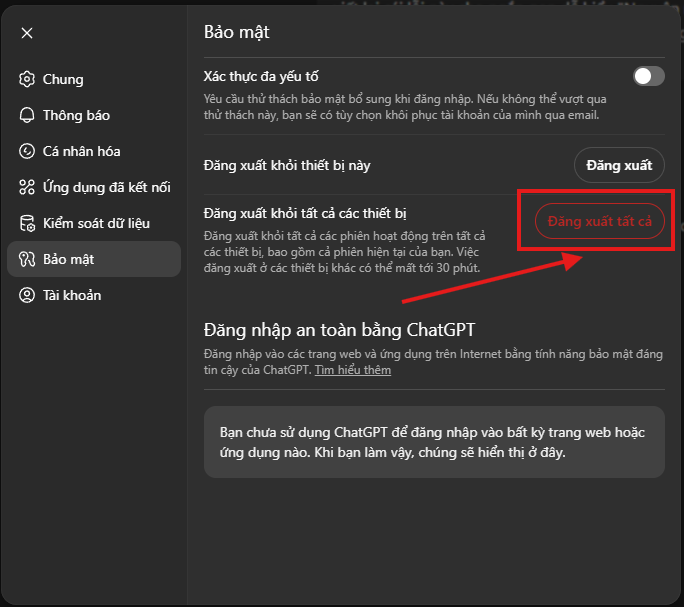Image resolution: width=684 pixels, height=607 pixels.
Task: Click the Kiểm soát dữ liệu database icon
Action: click(x=27, y=224)
